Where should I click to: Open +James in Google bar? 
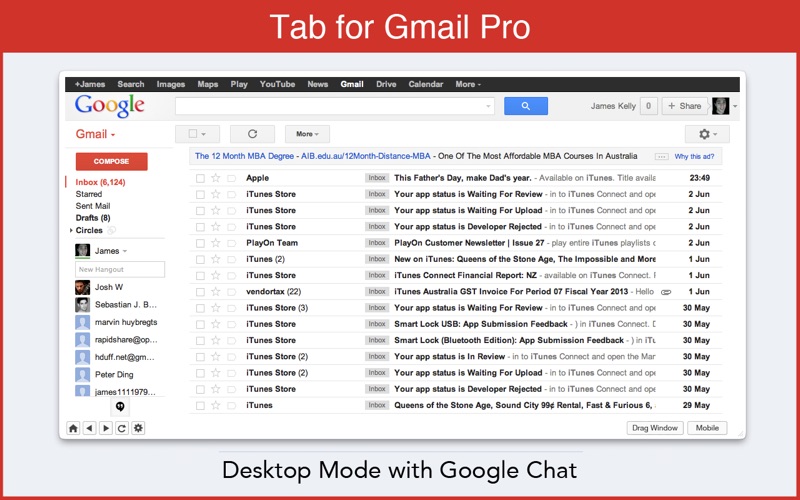pyautogui.click(x=90, y=84)
